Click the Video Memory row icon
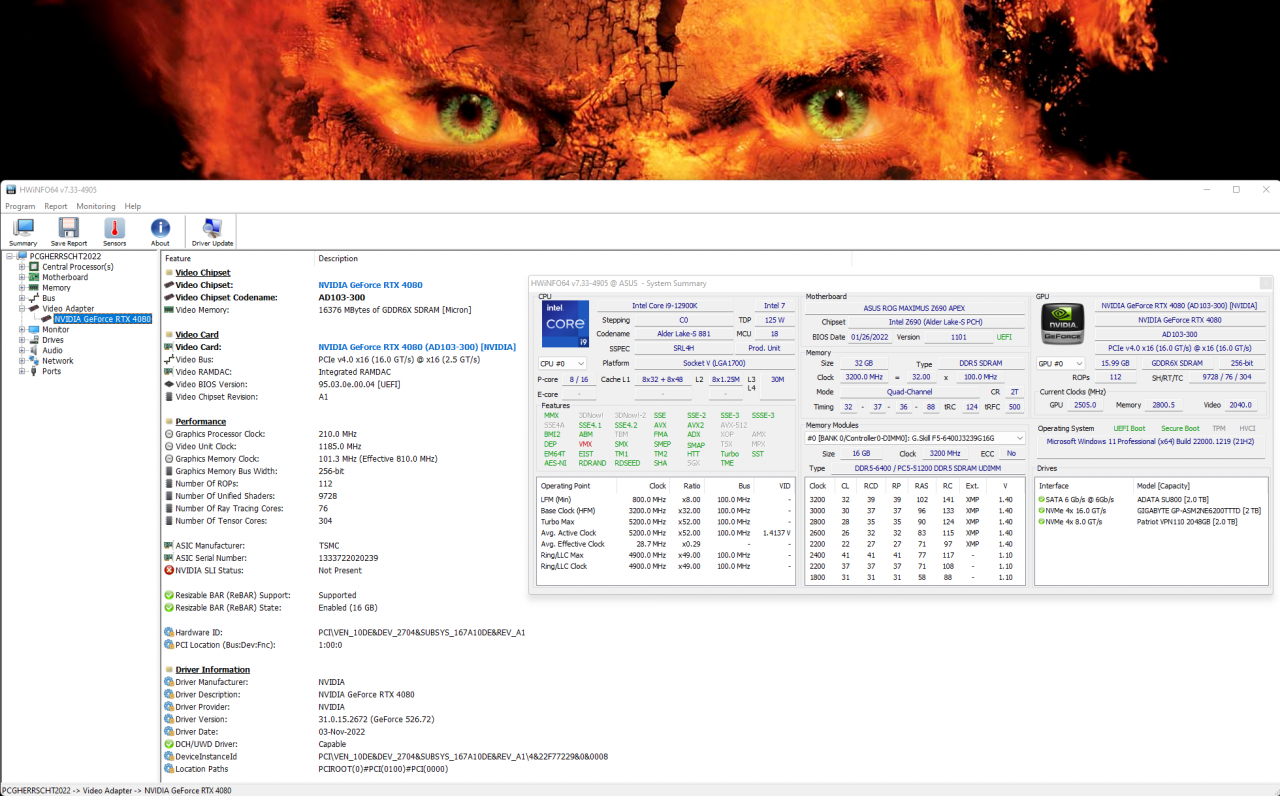 (169, 310)
